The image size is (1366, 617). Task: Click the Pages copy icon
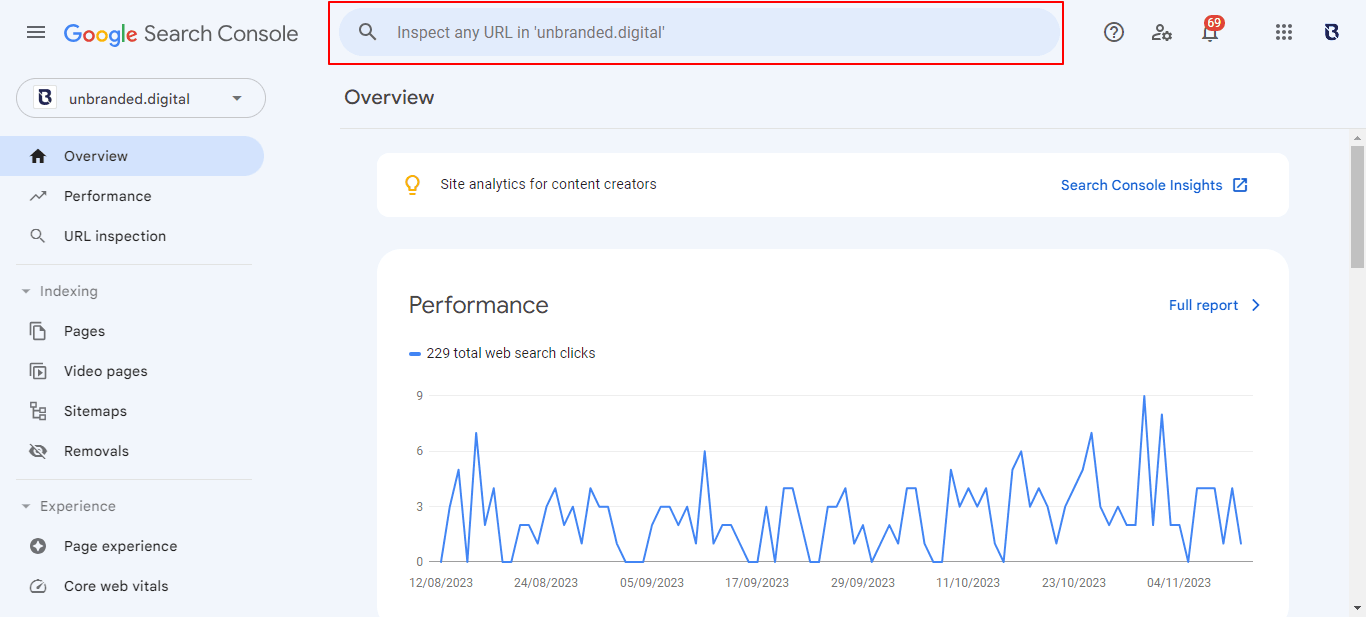click(38, 331)
